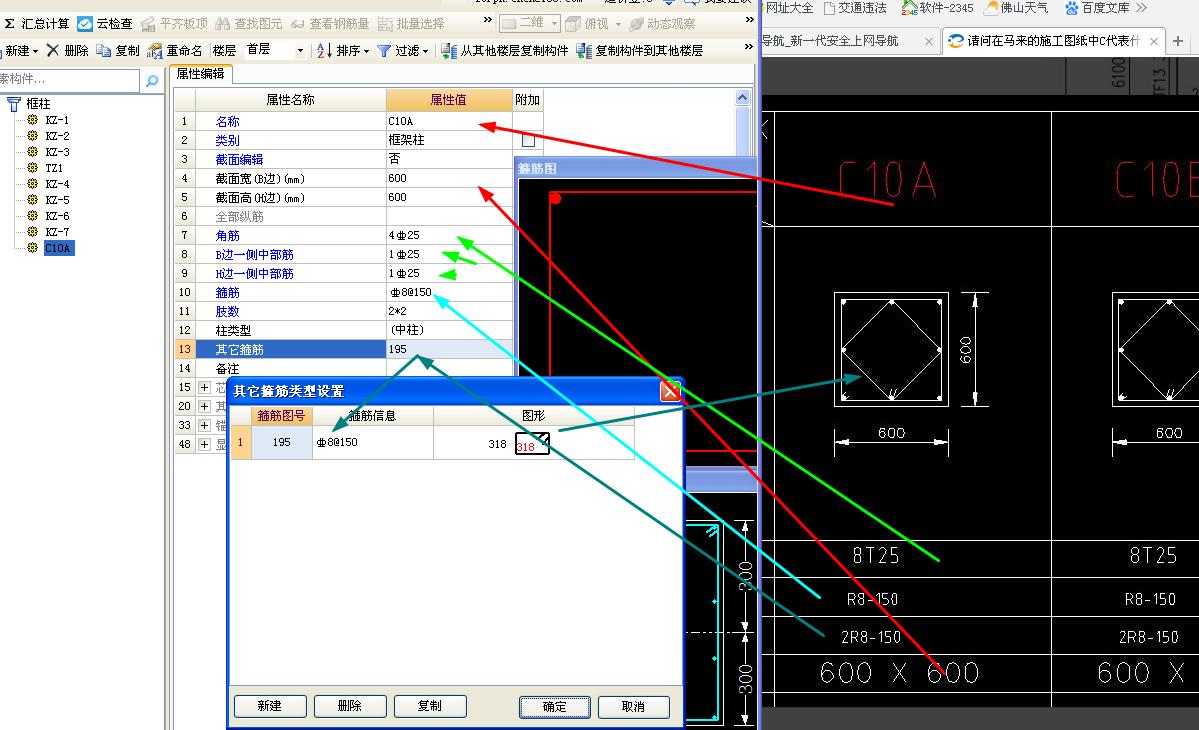The image size is (1199, 730).
Task: Click the search magnifier icon
Action: pos(152,79)
